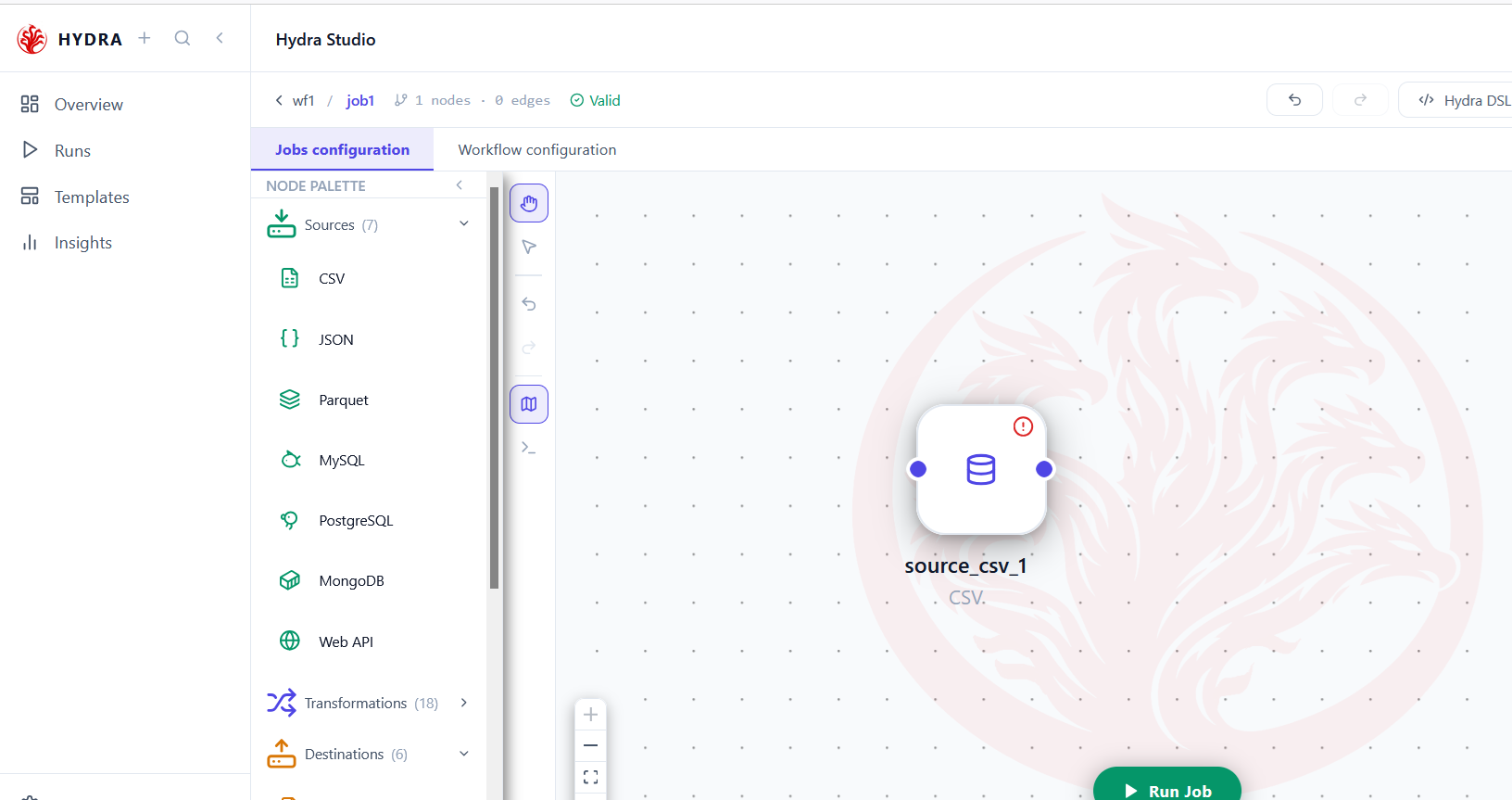The height and width of the screenshot is (800, 1512).
Task: Click the JSON braces icon
Action: (290, 338)
